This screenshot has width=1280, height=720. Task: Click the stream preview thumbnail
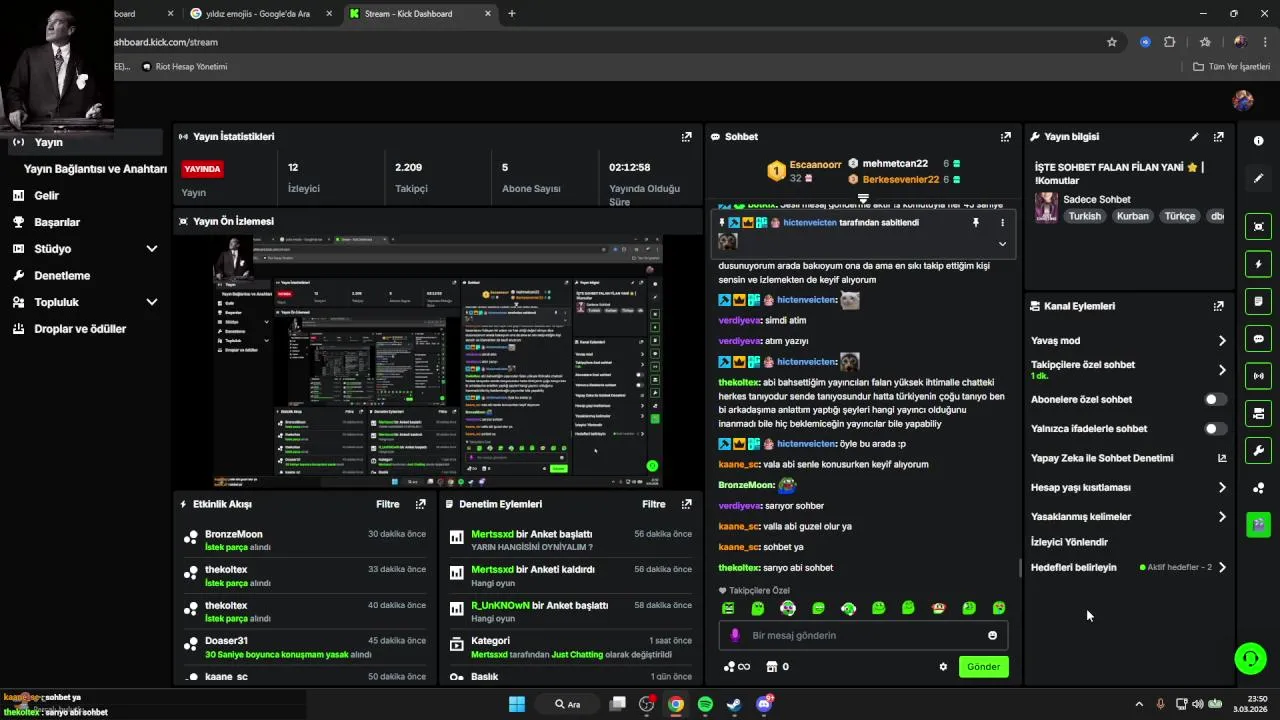click(x=437, y=361)
